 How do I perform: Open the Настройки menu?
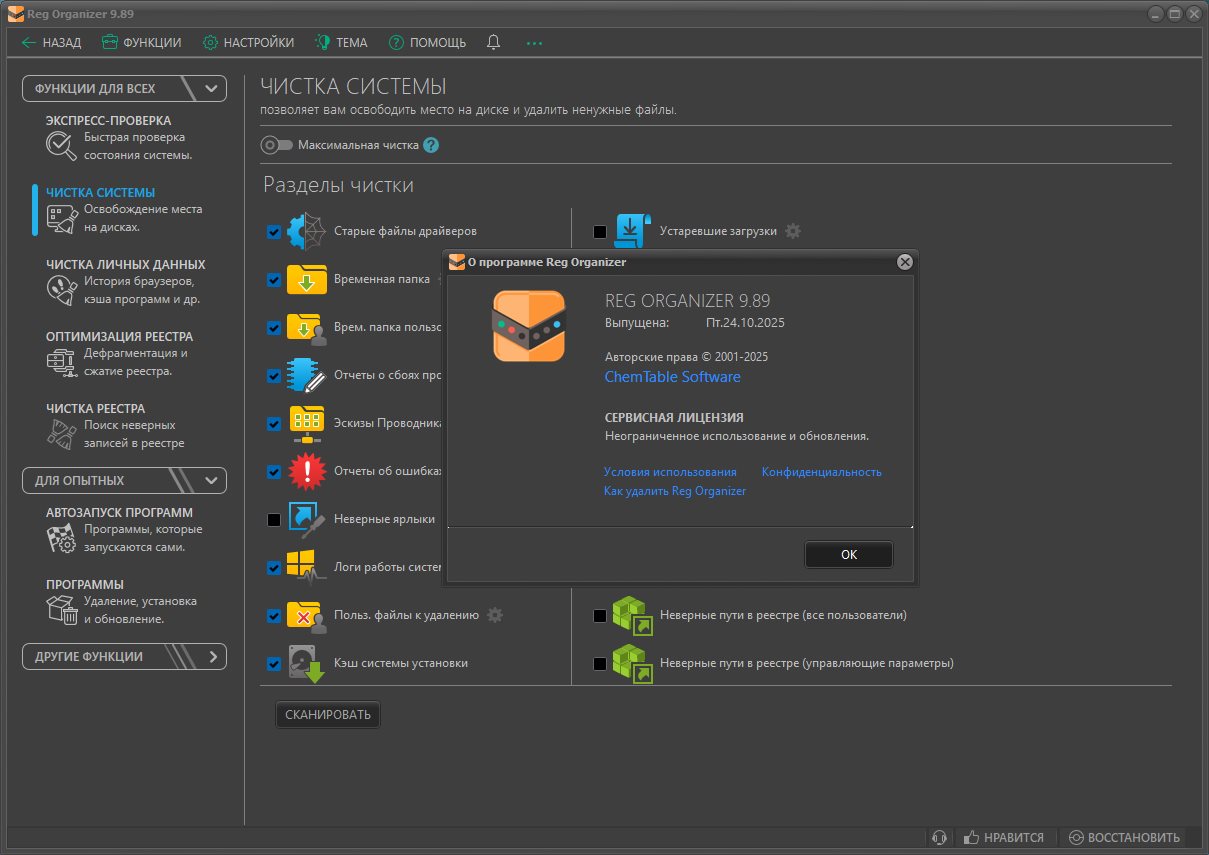click(x=248, y=42)
